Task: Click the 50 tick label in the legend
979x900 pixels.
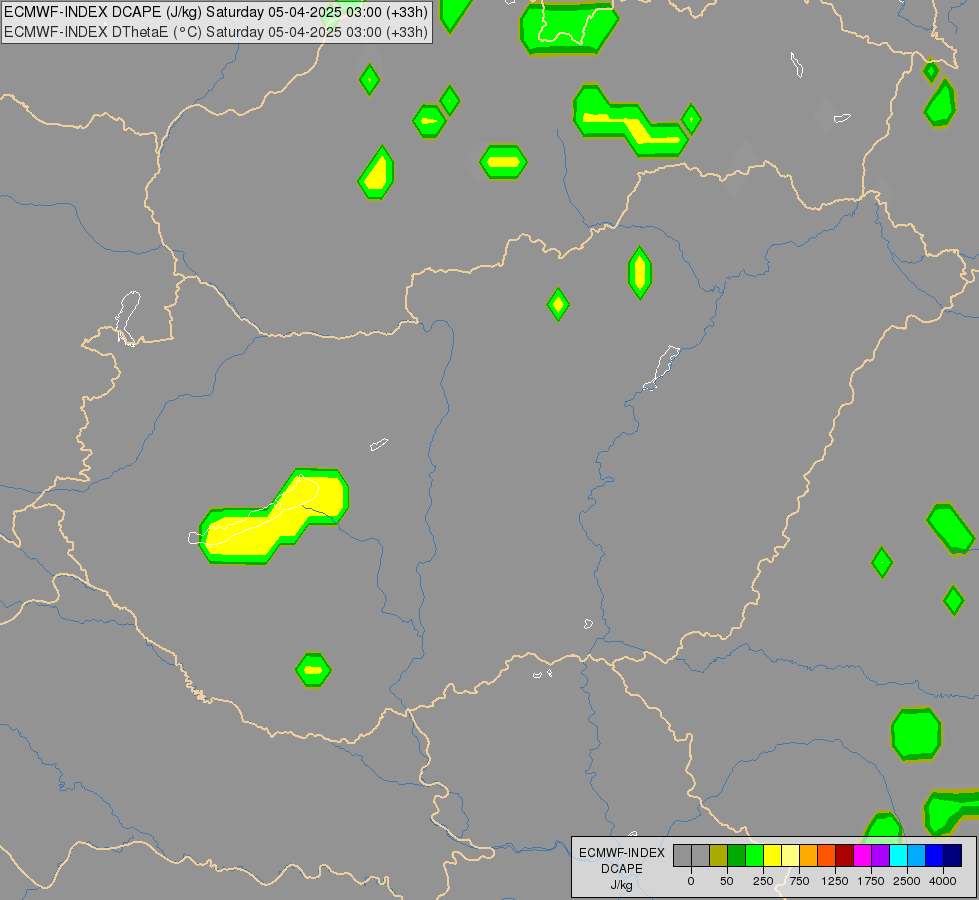Action: pos(727,881)
